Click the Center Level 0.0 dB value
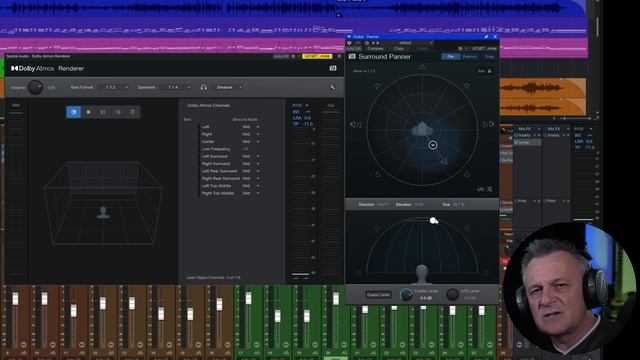640x360 pixels. (426, 298)
